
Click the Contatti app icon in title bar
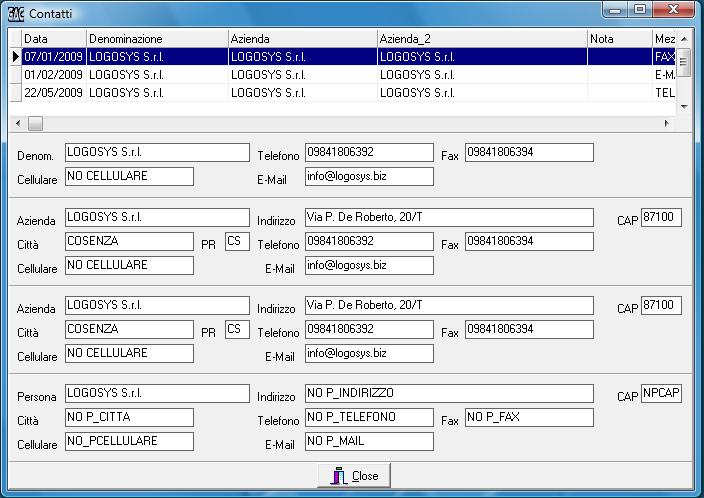click(16, 13)
